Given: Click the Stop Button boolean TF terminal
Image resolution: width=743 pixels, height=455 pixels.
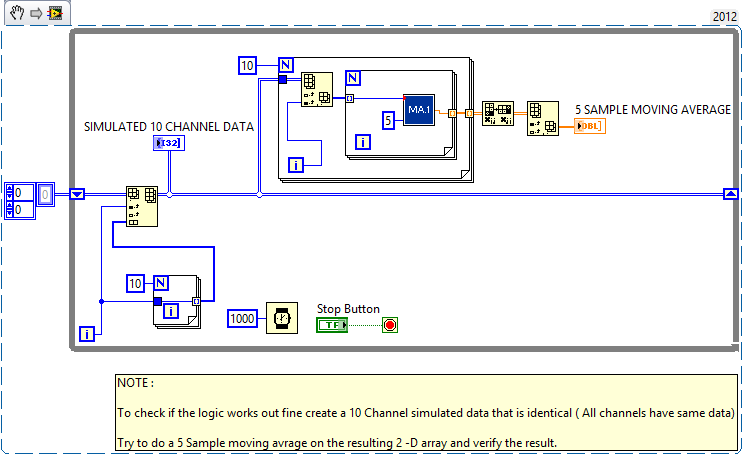Looking at the screenshot, I should click(x=332, y=325).
